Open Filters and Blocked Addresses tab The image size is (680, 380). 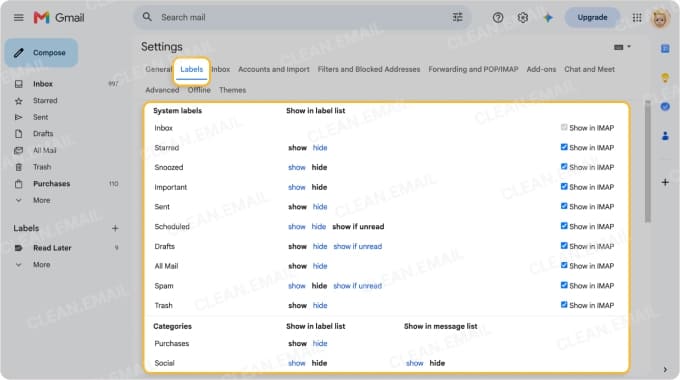(x=369, y=69)
